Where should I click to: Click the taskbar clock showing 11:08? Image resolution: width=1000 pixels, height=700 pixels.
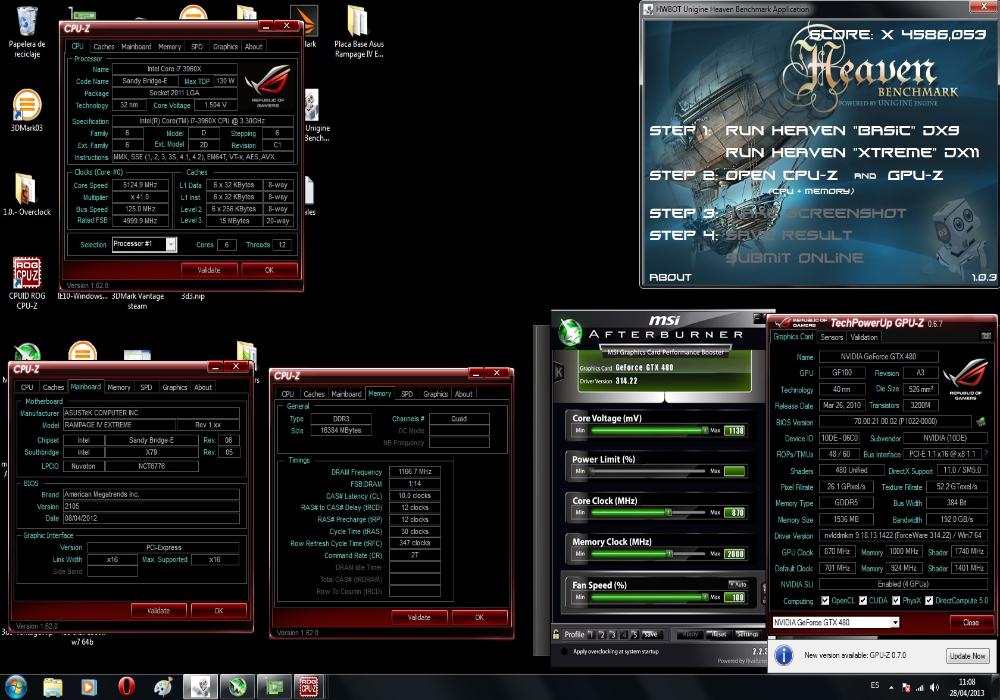tap(967, 687)
